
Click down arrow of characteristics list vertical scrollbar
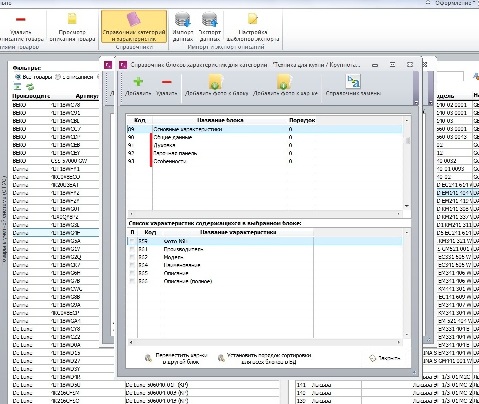click(407, 334)
